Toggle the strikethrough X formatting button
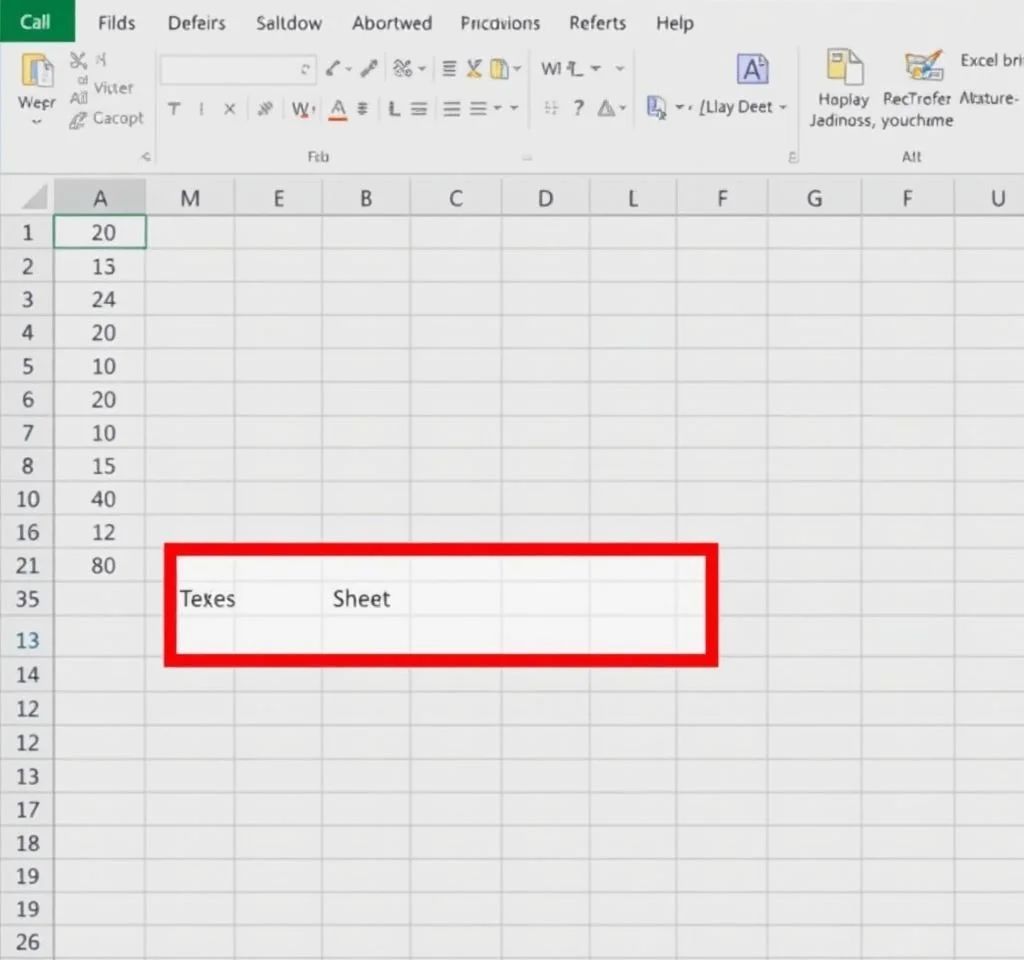The width and height of the screenshot is (1024, 960). [x=229, y=109]
